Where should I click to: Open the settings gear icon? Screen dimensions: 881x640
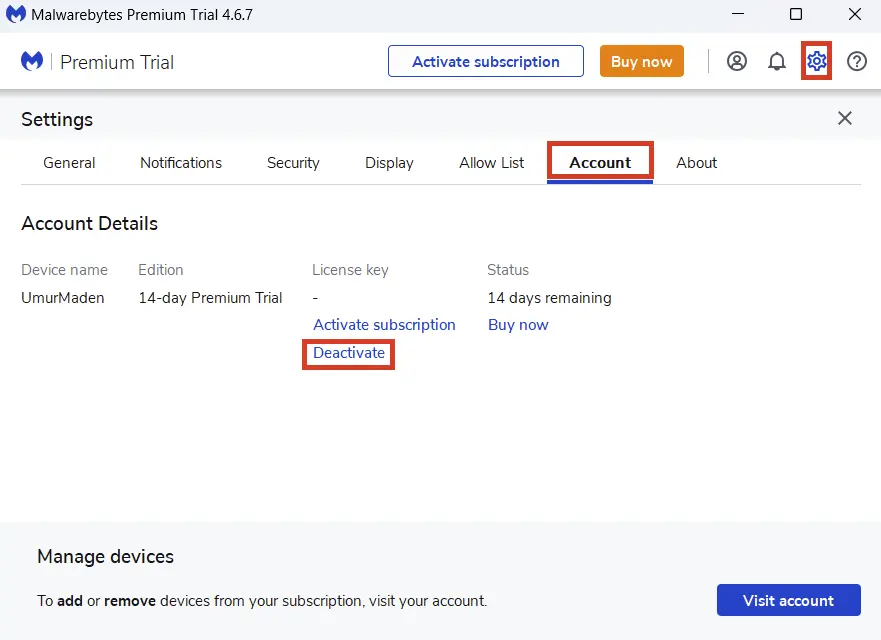coord(816,61)
